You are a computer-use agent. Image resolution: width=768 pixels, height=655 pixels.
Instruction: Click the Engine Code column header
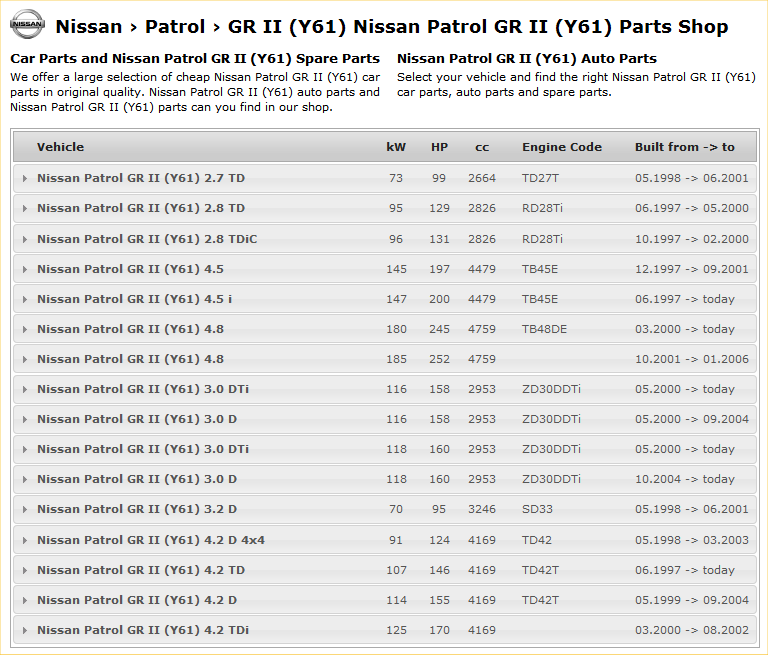point(562,147)
